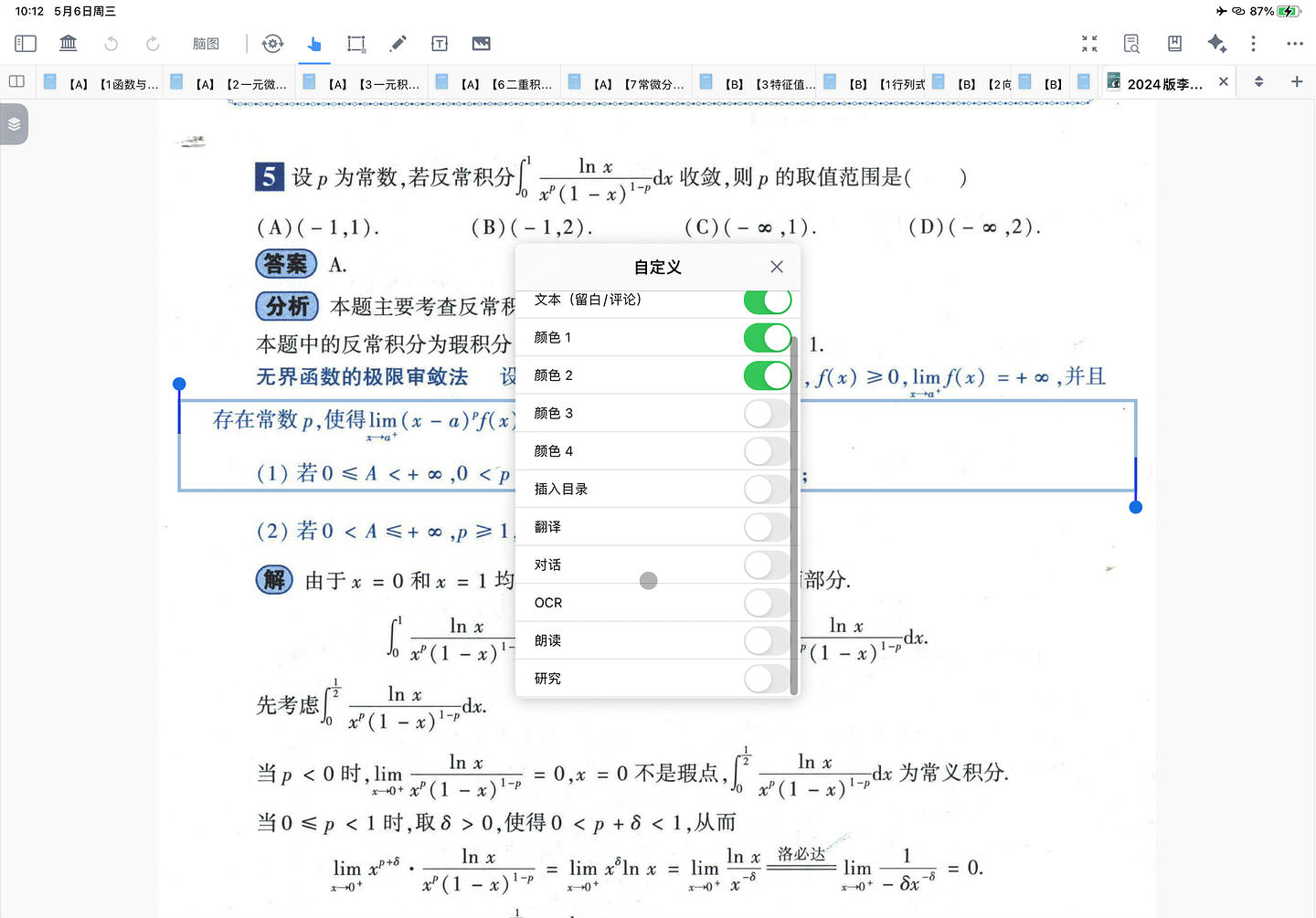Open the layers panel button at left edge
The image size is (1316, 918).
point(14,124)
